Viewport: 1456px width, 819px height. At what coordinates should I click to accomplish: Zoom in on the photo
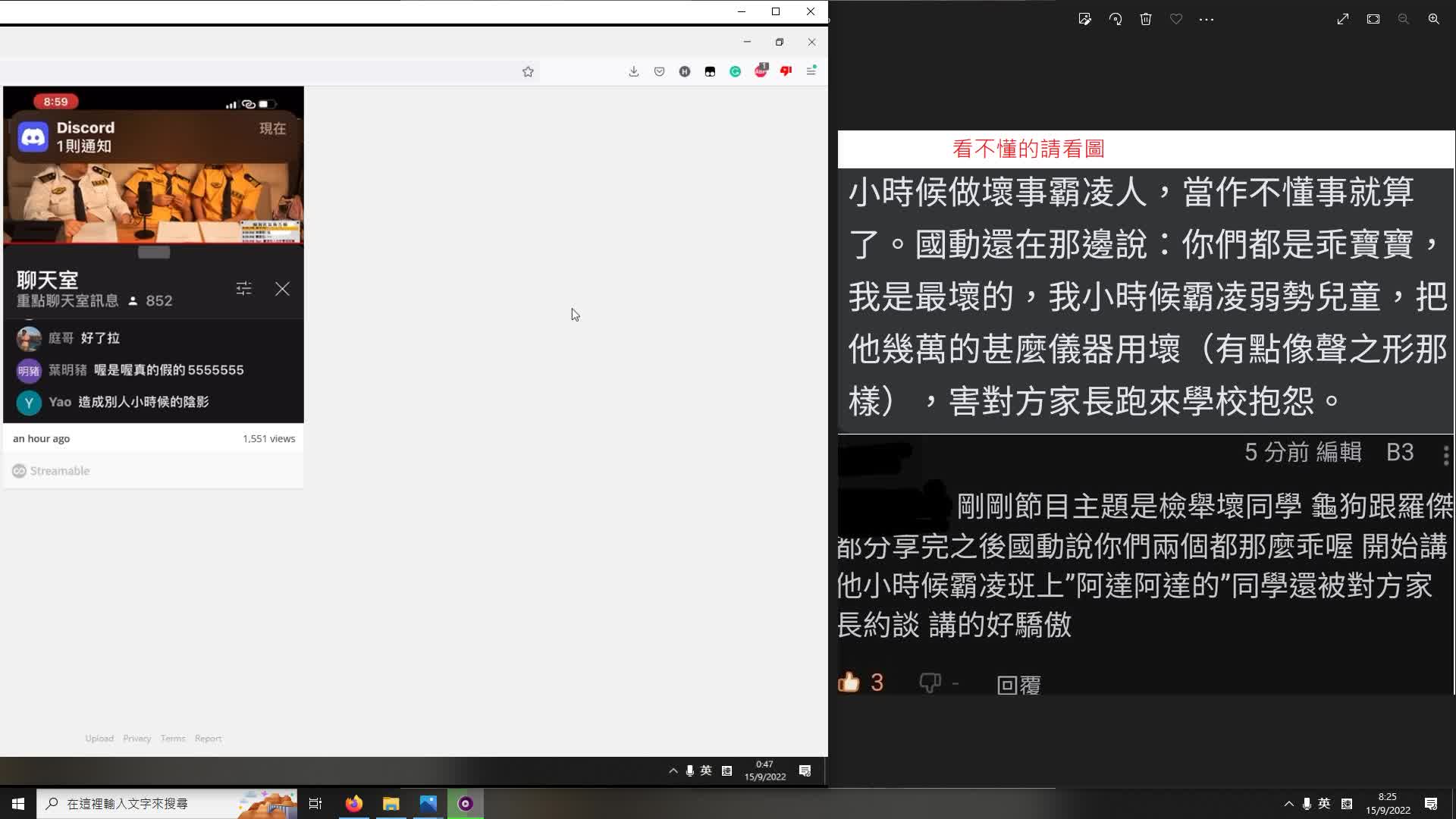1433,19
